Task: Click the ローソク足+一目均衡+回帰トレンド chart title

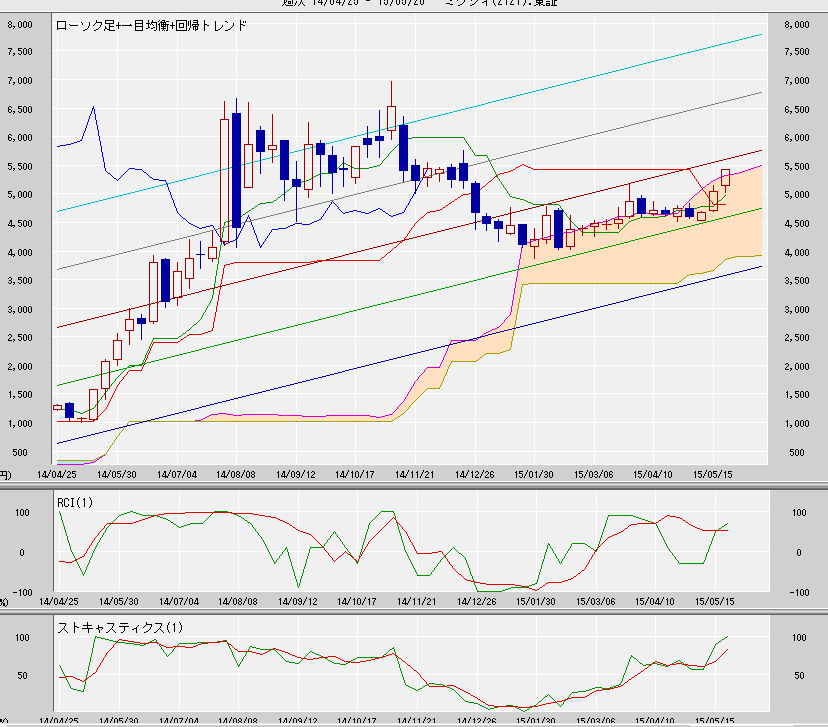Action: point(150,23)
